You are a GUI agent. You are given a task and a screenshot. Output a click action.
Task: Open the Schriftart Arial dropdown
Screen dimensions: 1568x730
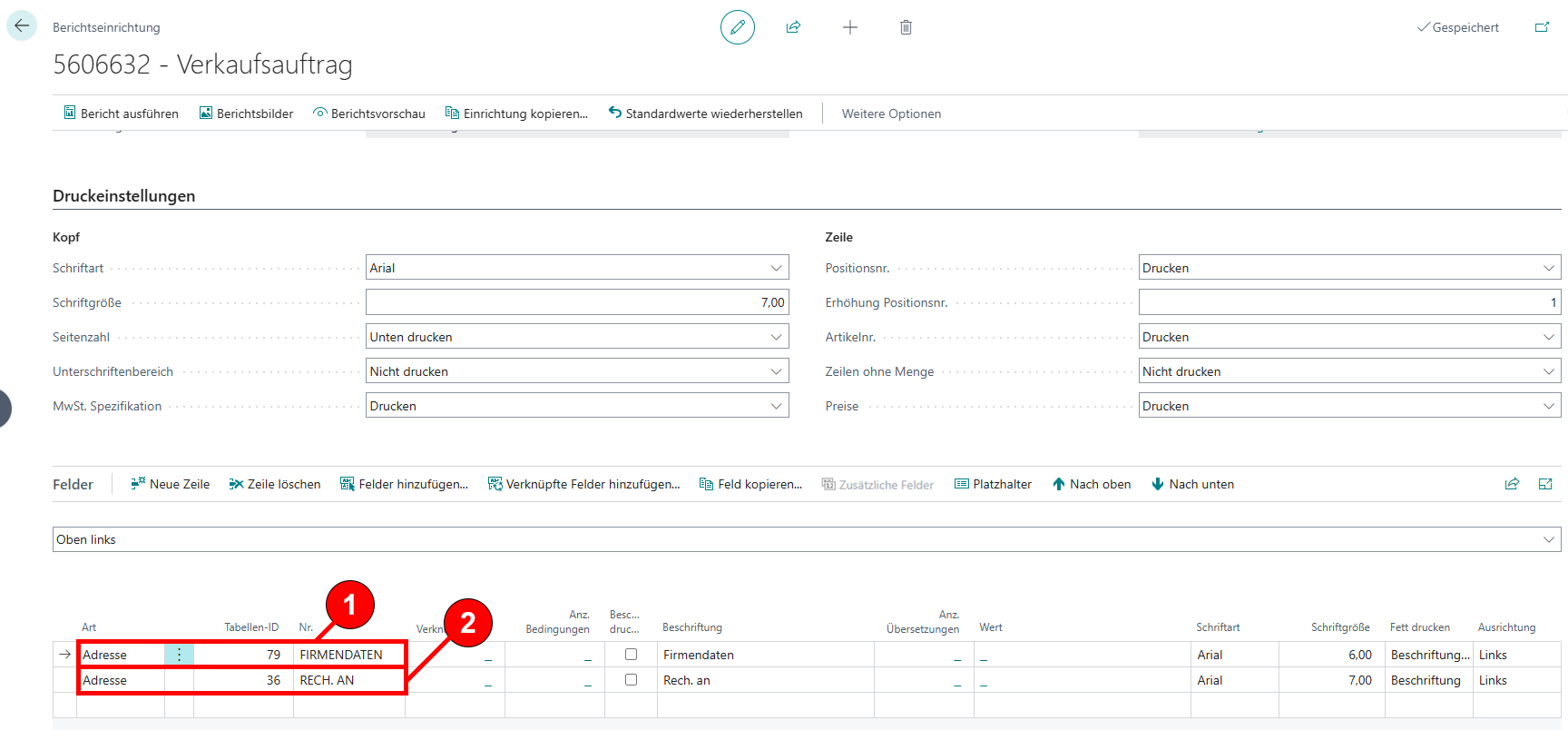[577, 268]
